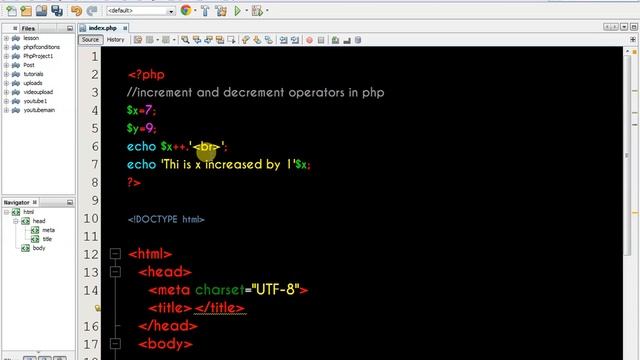The width and height of the screenshot is (640, 360).
Task: Click the editor vertical scrollbar
Action: [x=627, y=155]
